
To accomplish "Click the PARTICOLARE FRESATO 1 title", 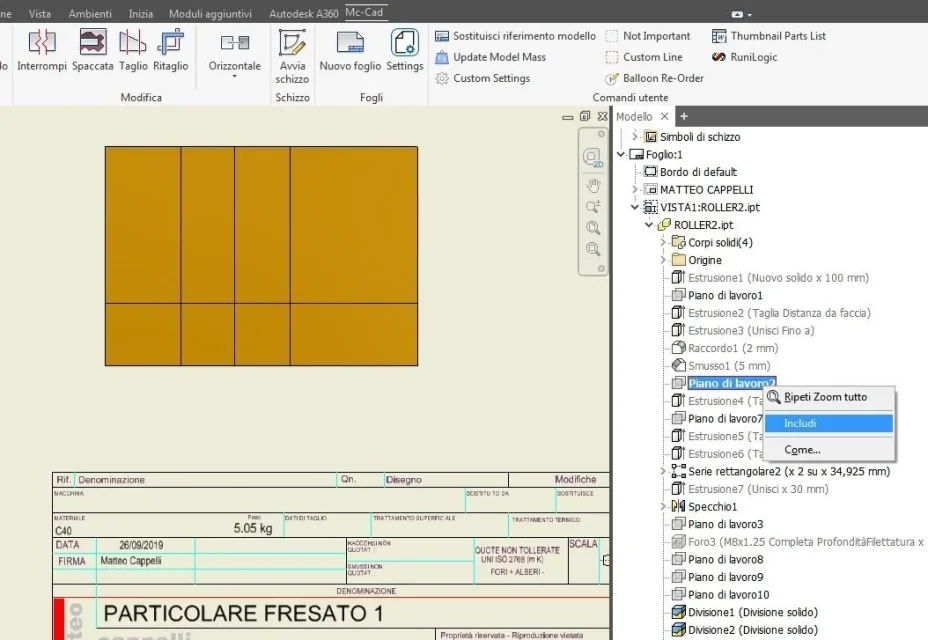I will (x=243, y=613).
